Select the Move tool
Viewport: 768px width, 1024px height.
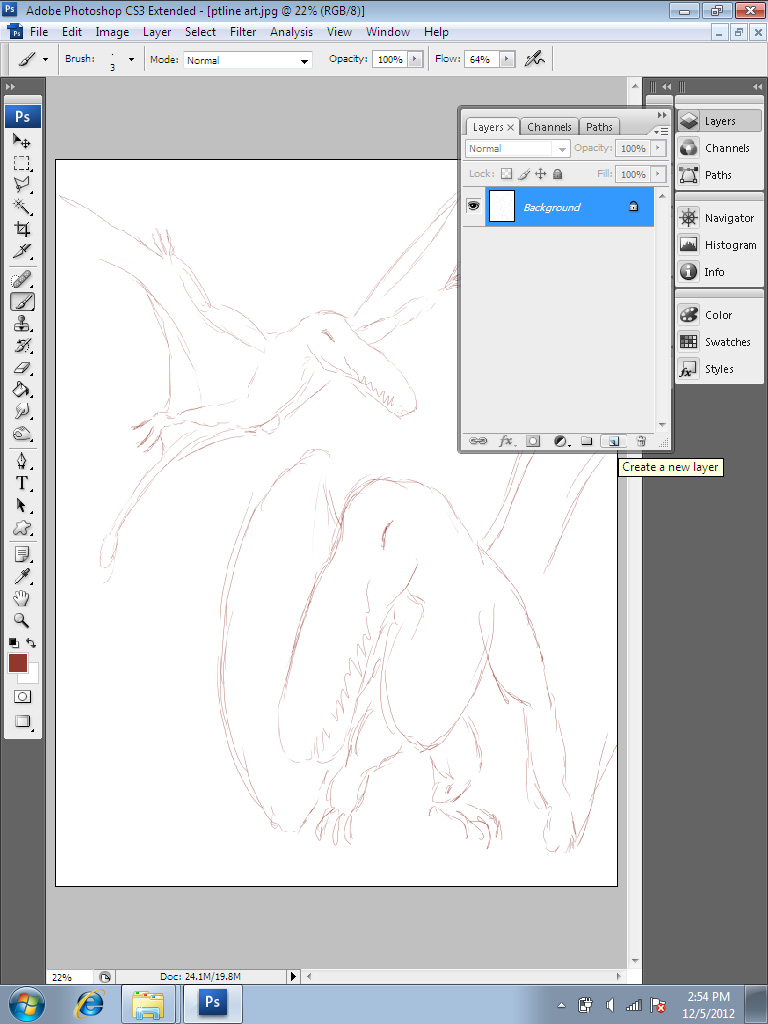(x=22, y=141)
